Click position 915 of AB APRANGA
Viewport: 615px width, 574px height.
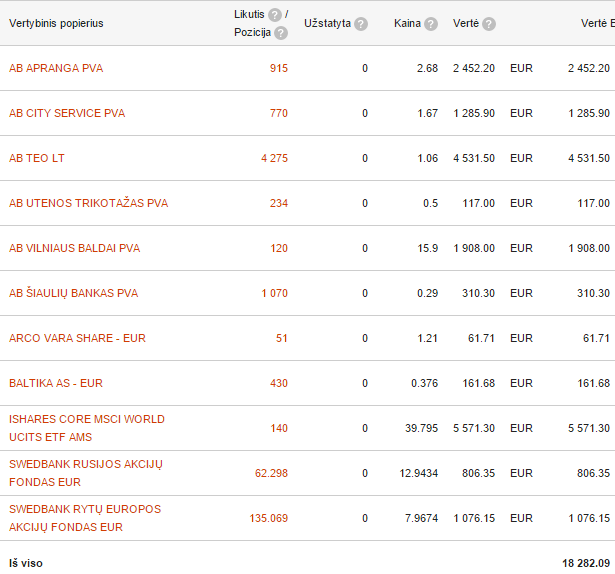pyautogui.click(x=279, y=68)
